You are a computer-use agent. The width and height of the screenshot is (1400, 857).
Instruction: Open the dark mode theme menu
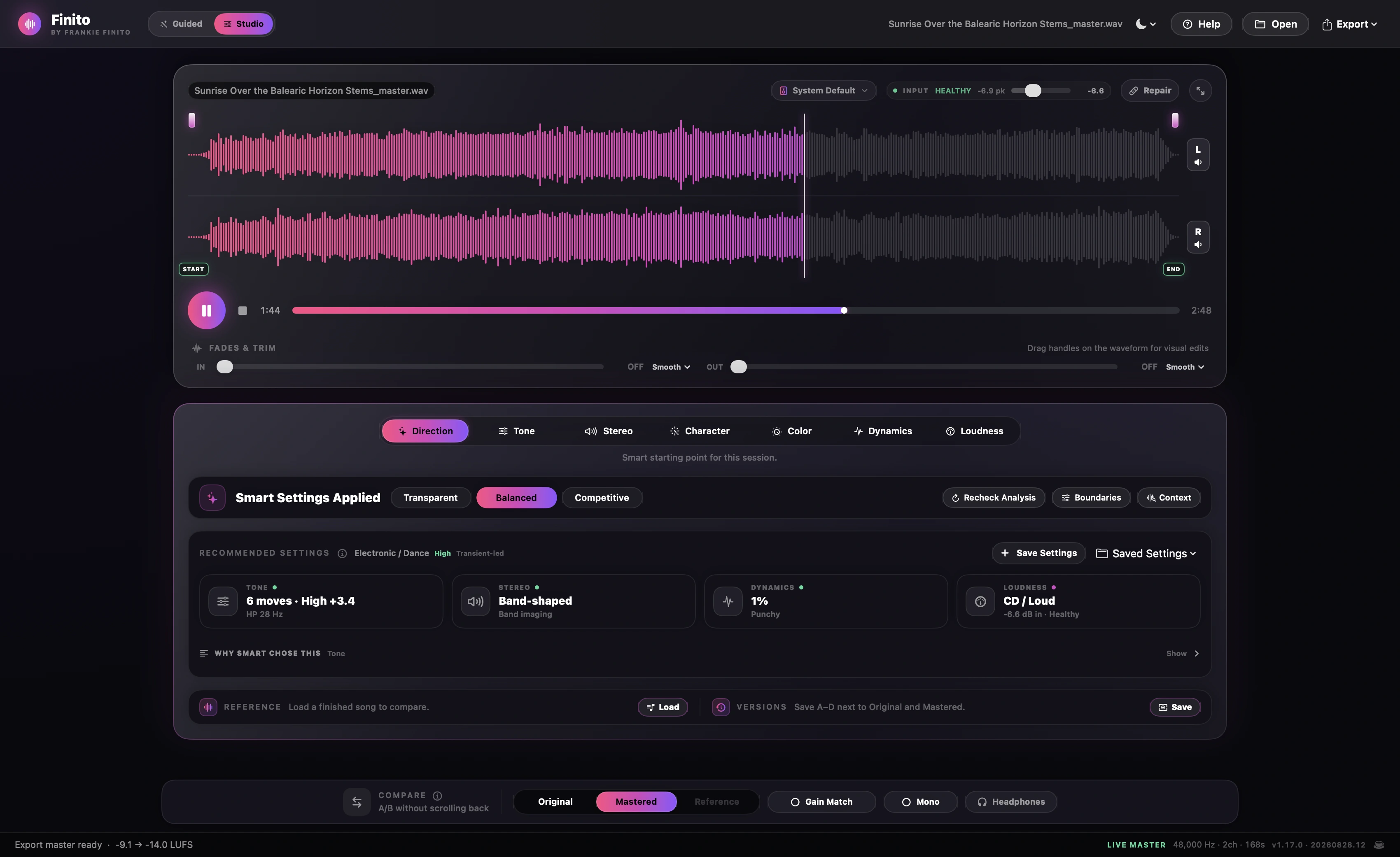click(1146, 24)
